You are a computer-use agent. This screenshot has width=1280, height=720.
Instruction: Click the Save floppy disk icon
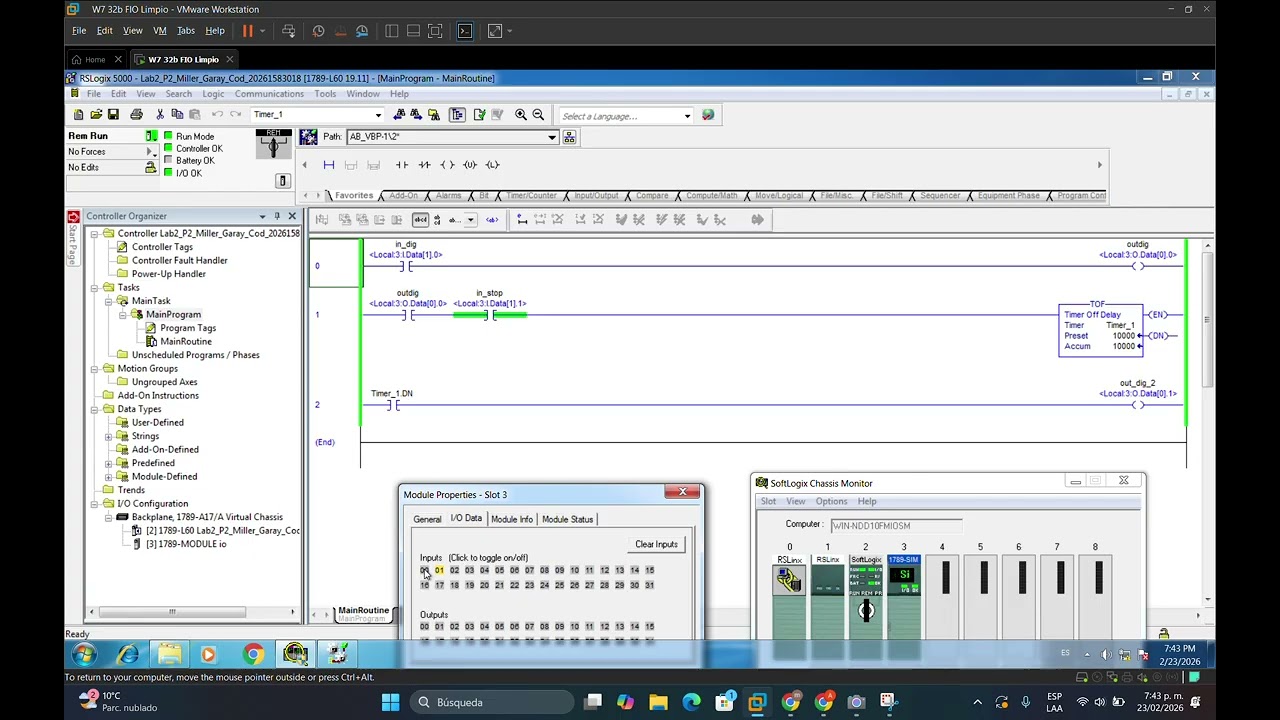tap(113, 115)
